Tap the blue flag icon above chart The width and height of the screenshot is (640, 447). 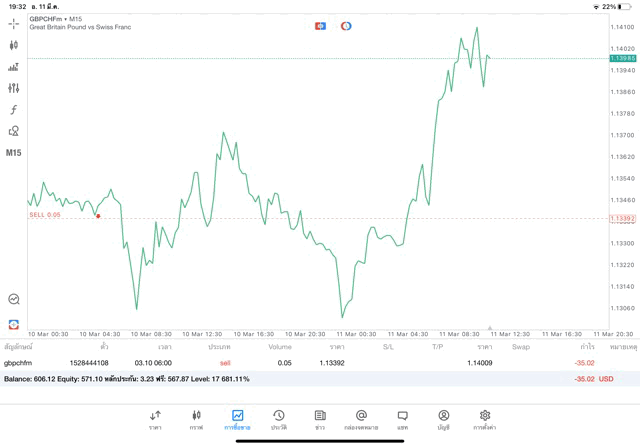(x=320, y=25)
